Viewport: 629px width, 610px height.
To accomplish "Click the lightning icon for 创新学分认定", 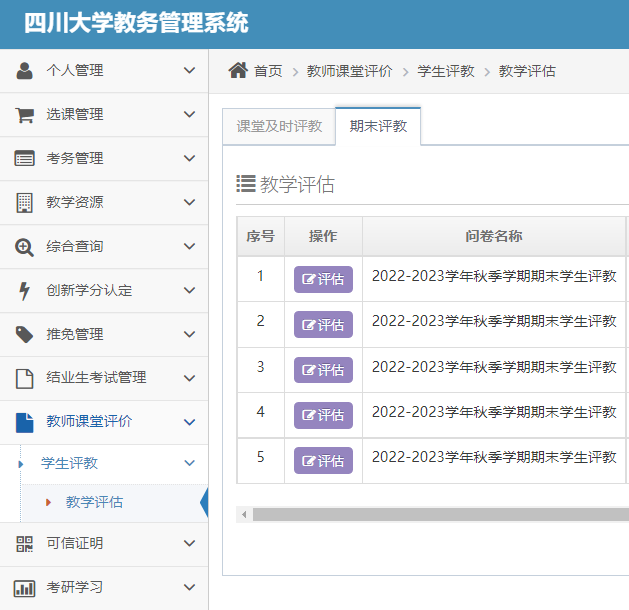I will [x=24, y=290].
